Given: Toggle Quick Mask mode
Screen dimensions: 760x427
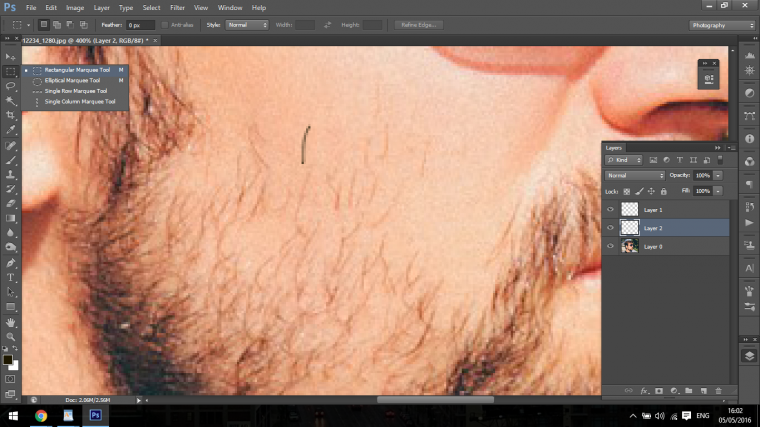Looking at the screenshot, I should point(10,379).
